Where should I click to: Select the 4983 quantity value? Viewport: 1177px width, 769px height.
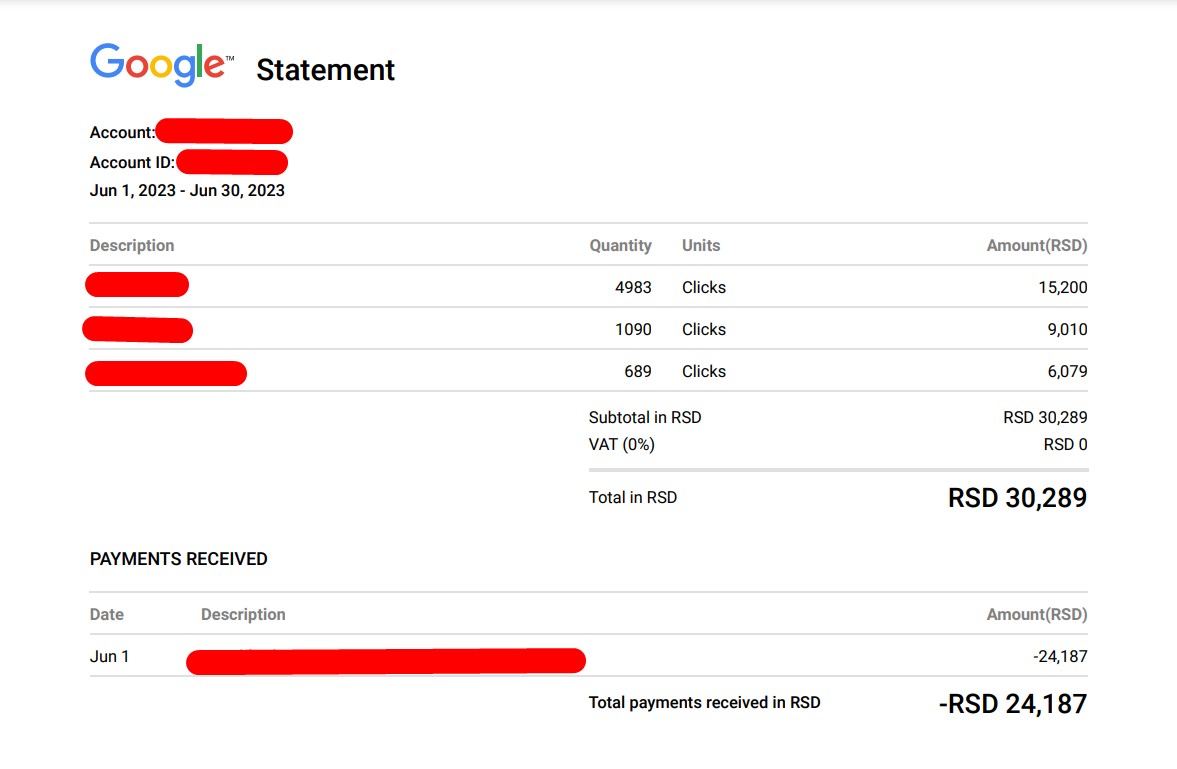point(633,287)
